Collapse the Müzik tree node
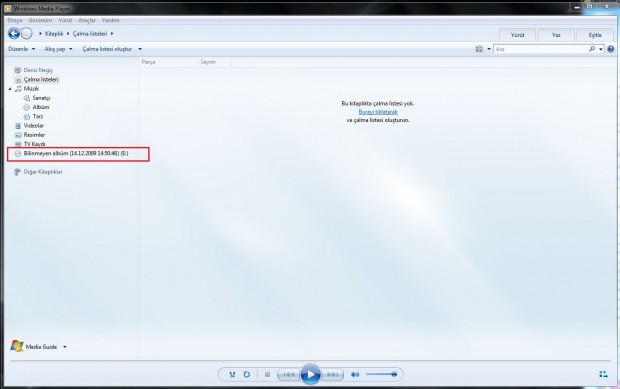The width and height of the screenshot is (620, 389). coord(10,89)
